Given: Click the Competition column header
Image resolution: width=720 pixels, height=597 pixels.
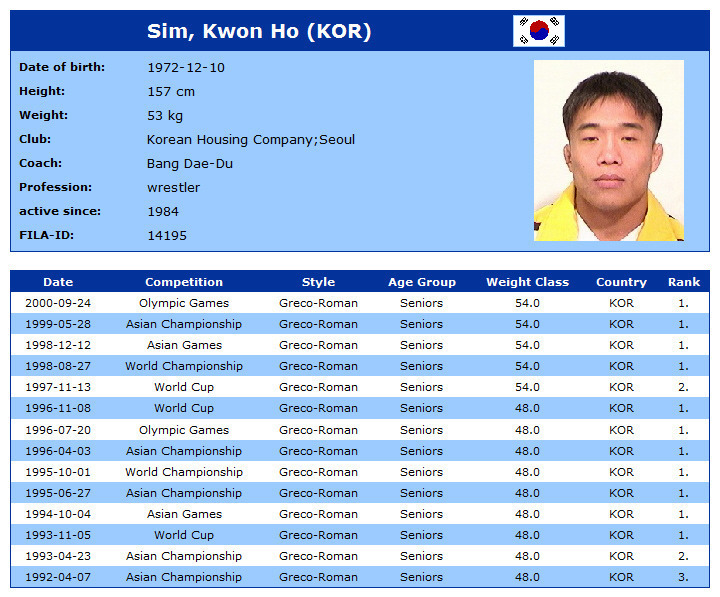Looking at the screenshot, I should click(x=184, y=282).
